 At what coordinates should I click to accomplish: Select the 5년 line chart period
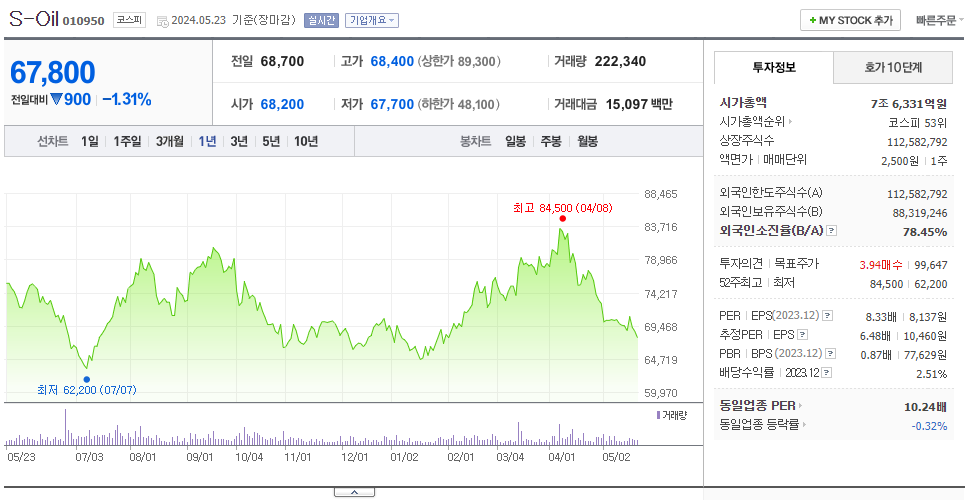271,141
